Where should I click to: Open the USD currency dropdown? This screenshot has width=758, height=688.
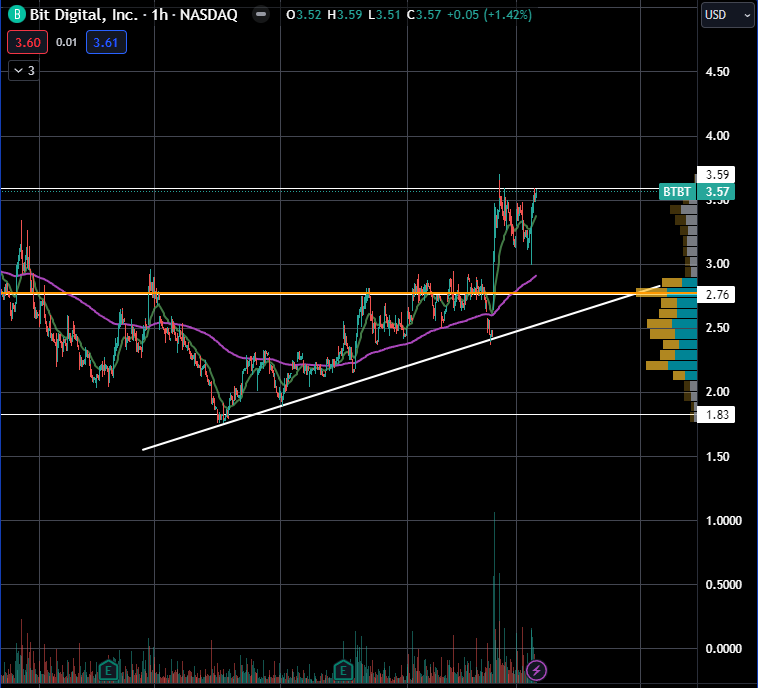(727, 15)
